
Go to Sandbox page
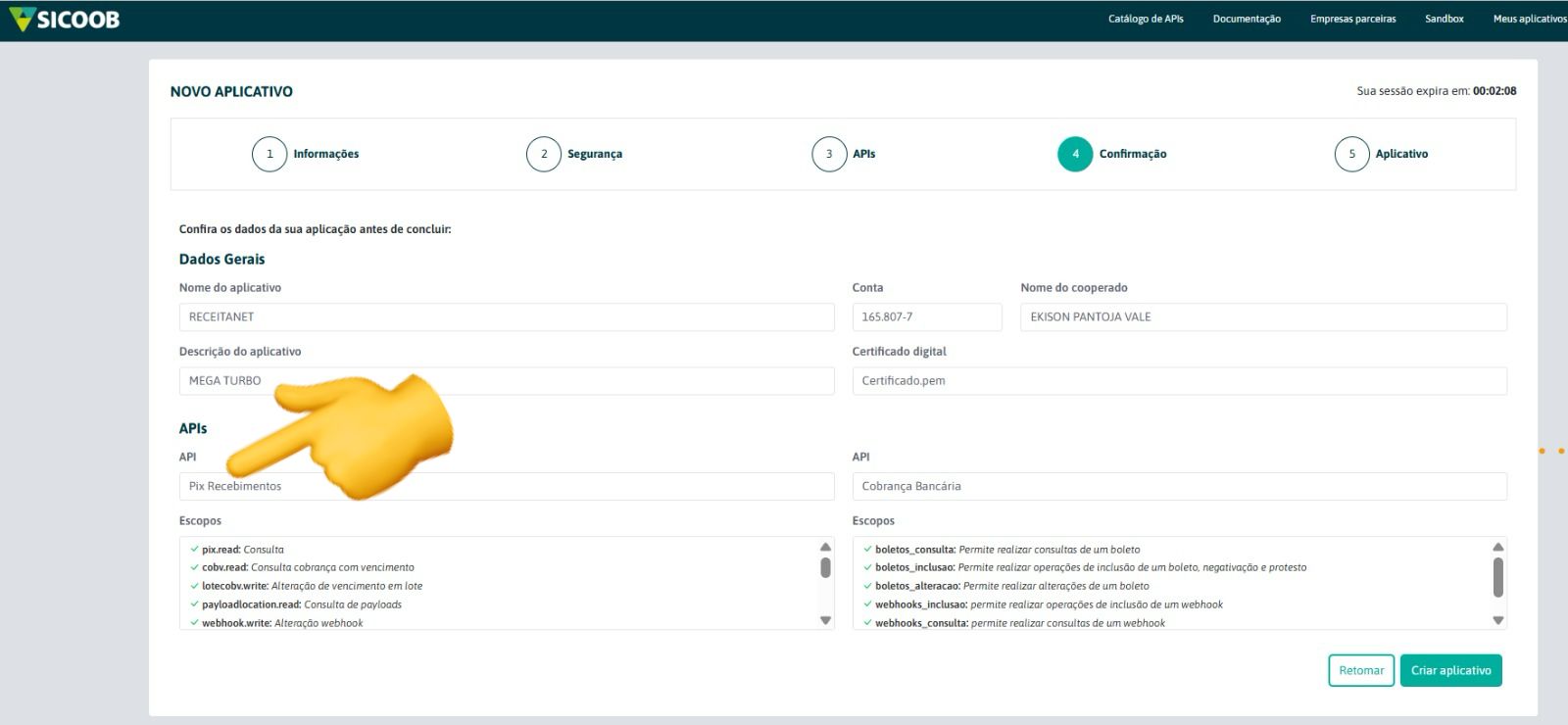click(x=1444, y=19)
